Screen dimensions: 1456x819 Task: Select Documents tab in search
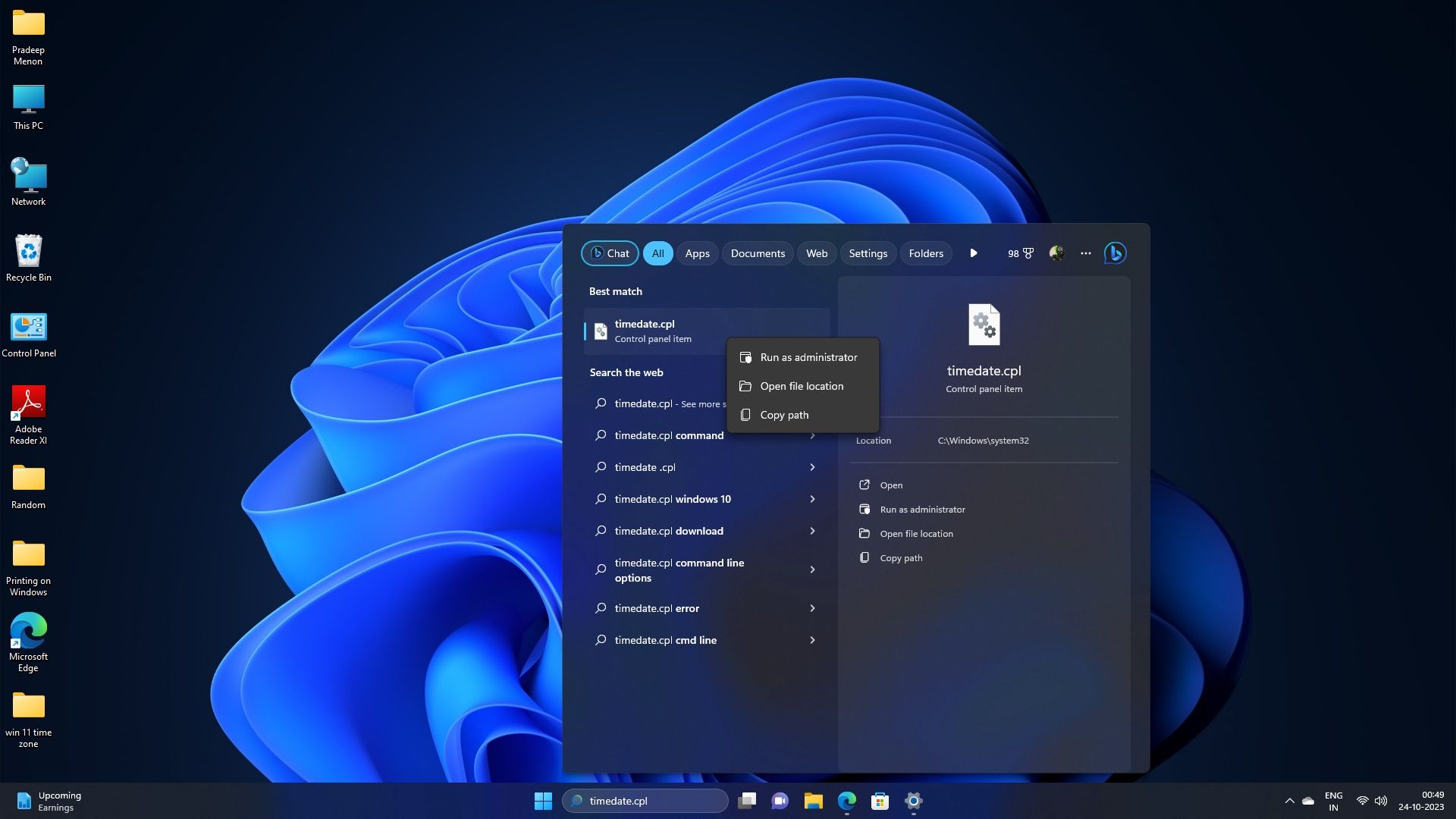pos(758,253)
